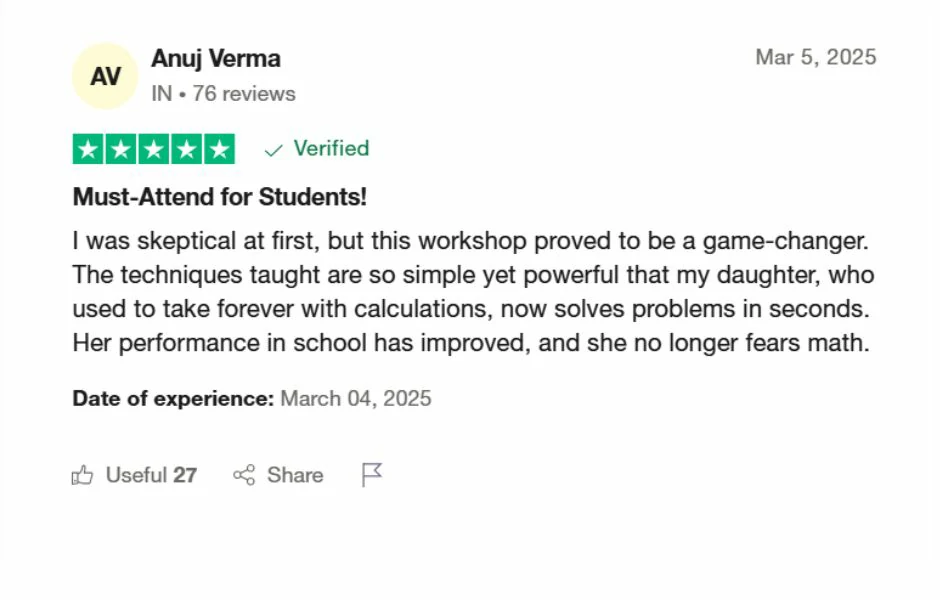Screen dimensions: 940x600
Task: Click the review body paragraph
Action: point(472,292)
